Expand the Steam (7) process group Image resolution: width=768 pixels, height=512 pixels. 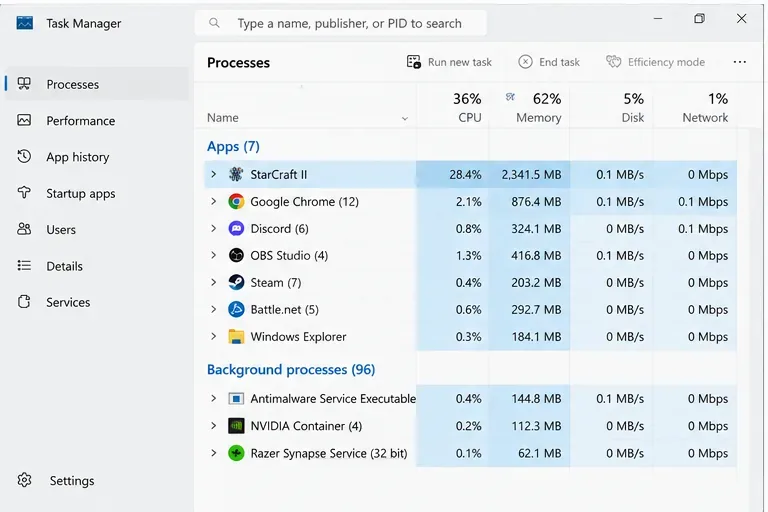pos(214,282)
